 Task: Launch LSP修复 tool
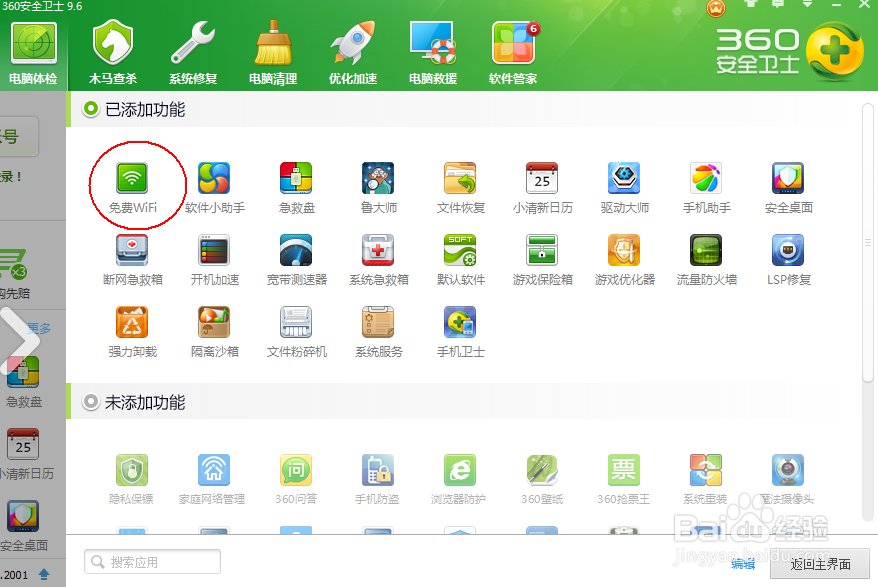coord(788,260)
